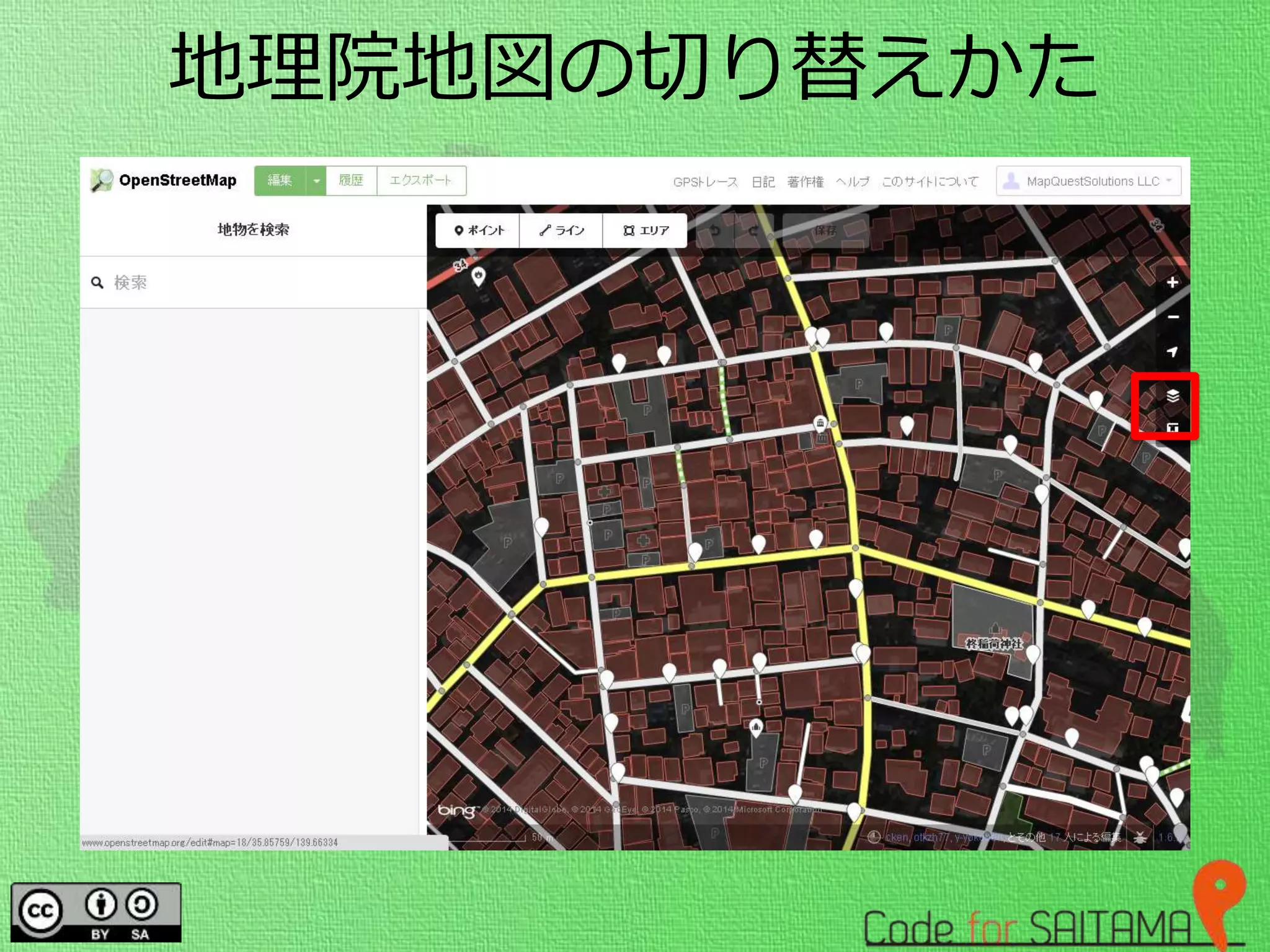
Task: Click the undo arrow button
Action: coord(715,231)
